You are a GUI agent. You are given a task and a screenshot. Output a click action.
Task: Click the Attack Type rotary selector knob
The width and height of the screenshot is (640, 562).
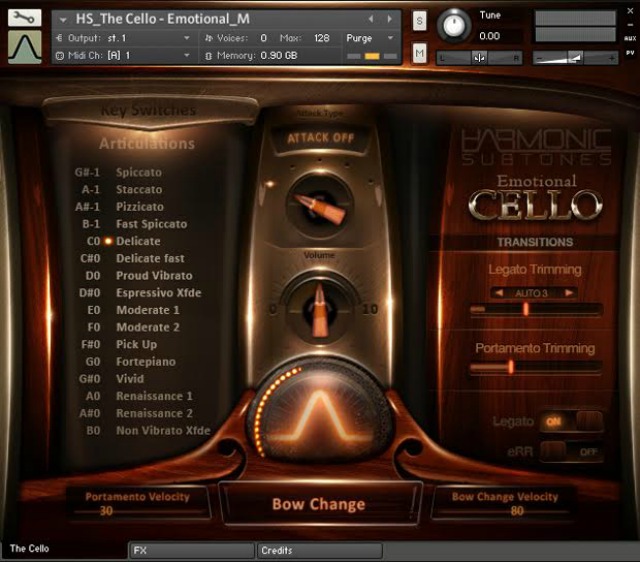(320, 206)
